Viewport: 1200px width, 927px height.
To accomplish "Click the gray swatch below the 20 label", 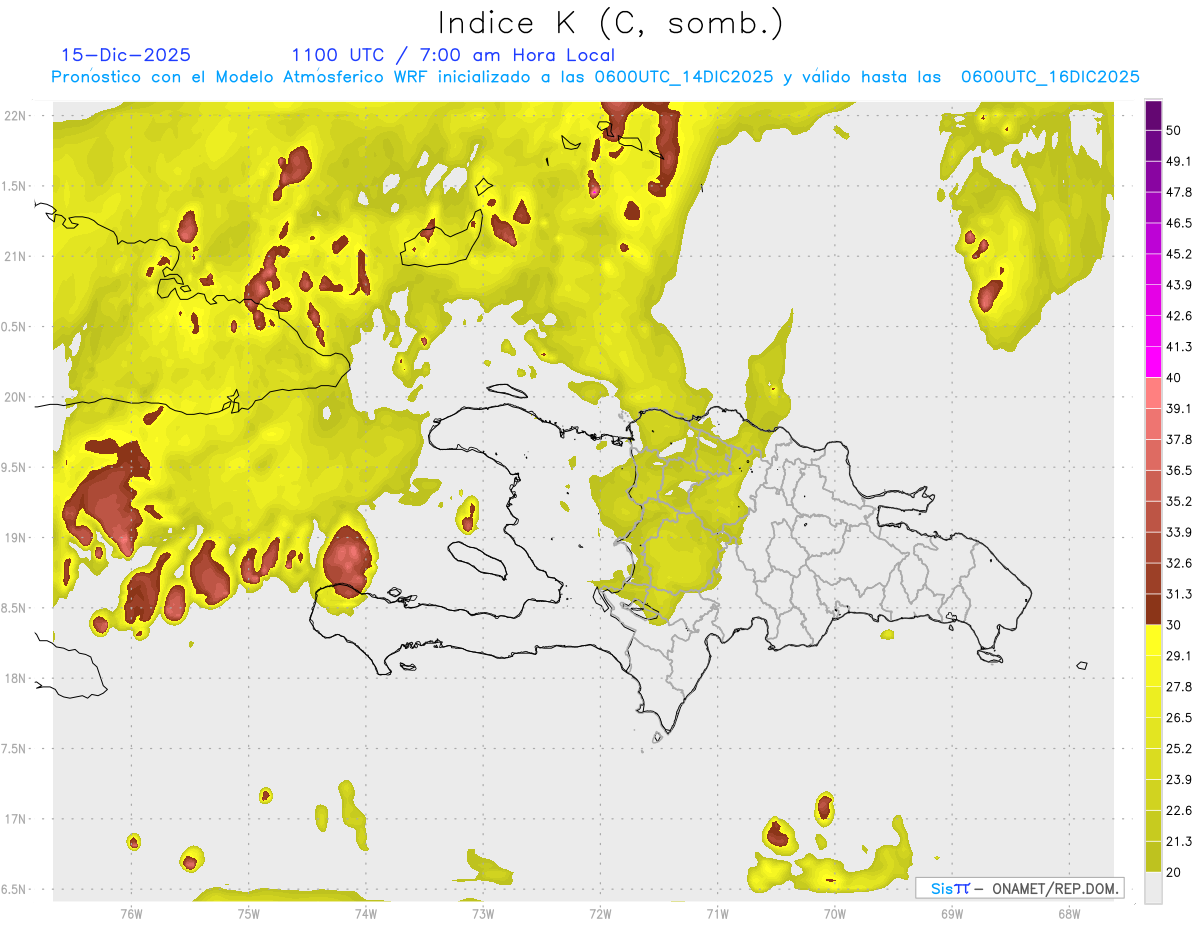I will pyautogui.click(x=1153, y=887).
